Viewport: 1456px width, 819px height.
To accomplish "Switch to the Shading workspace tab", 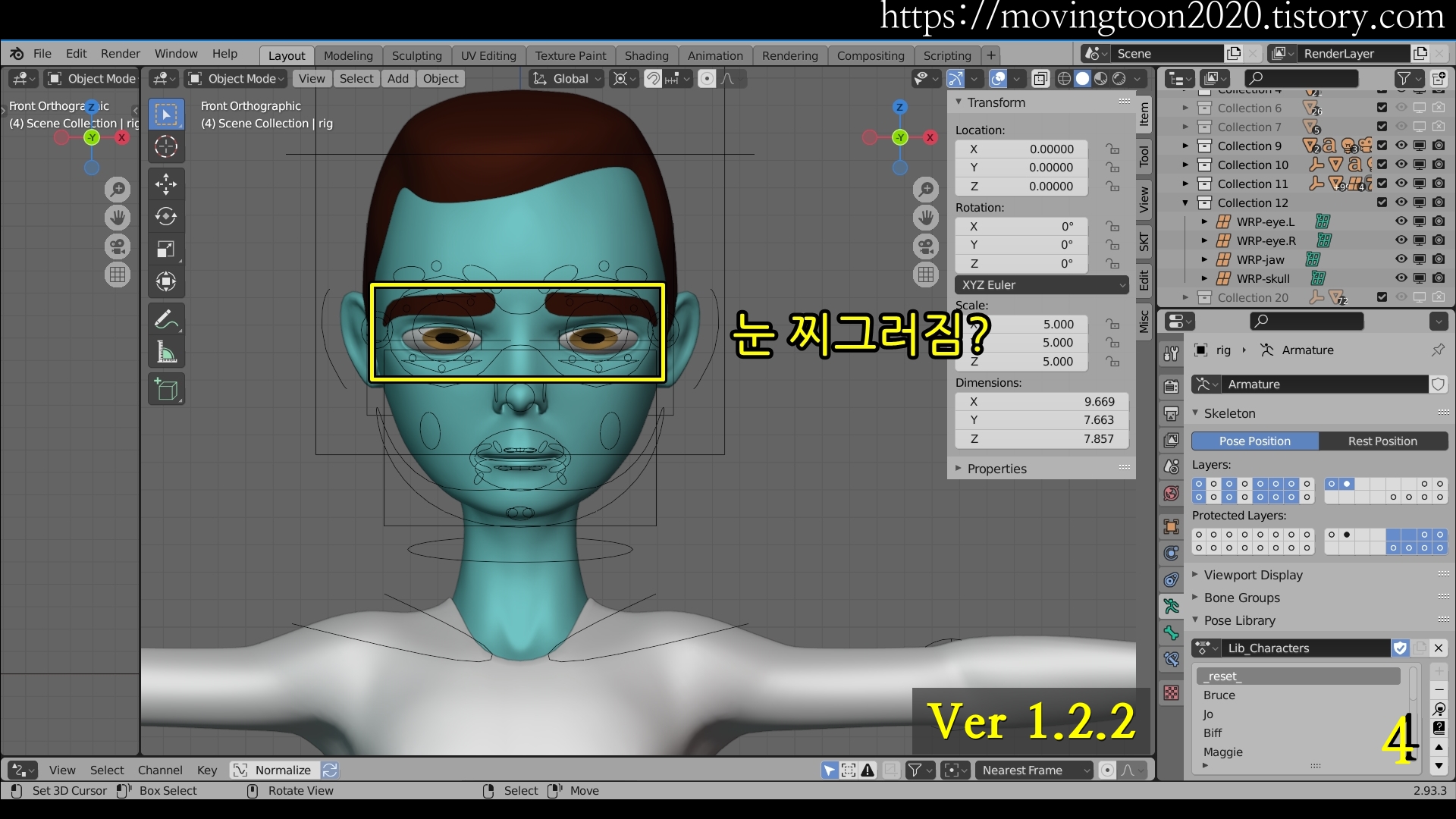I will point(646,55).
